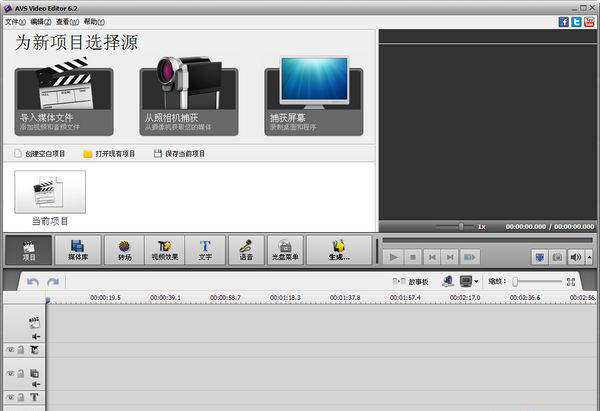600x411 pixels.
Task: Click the 00:01:57.4 ruler mark
Action: tap(405, 297)
